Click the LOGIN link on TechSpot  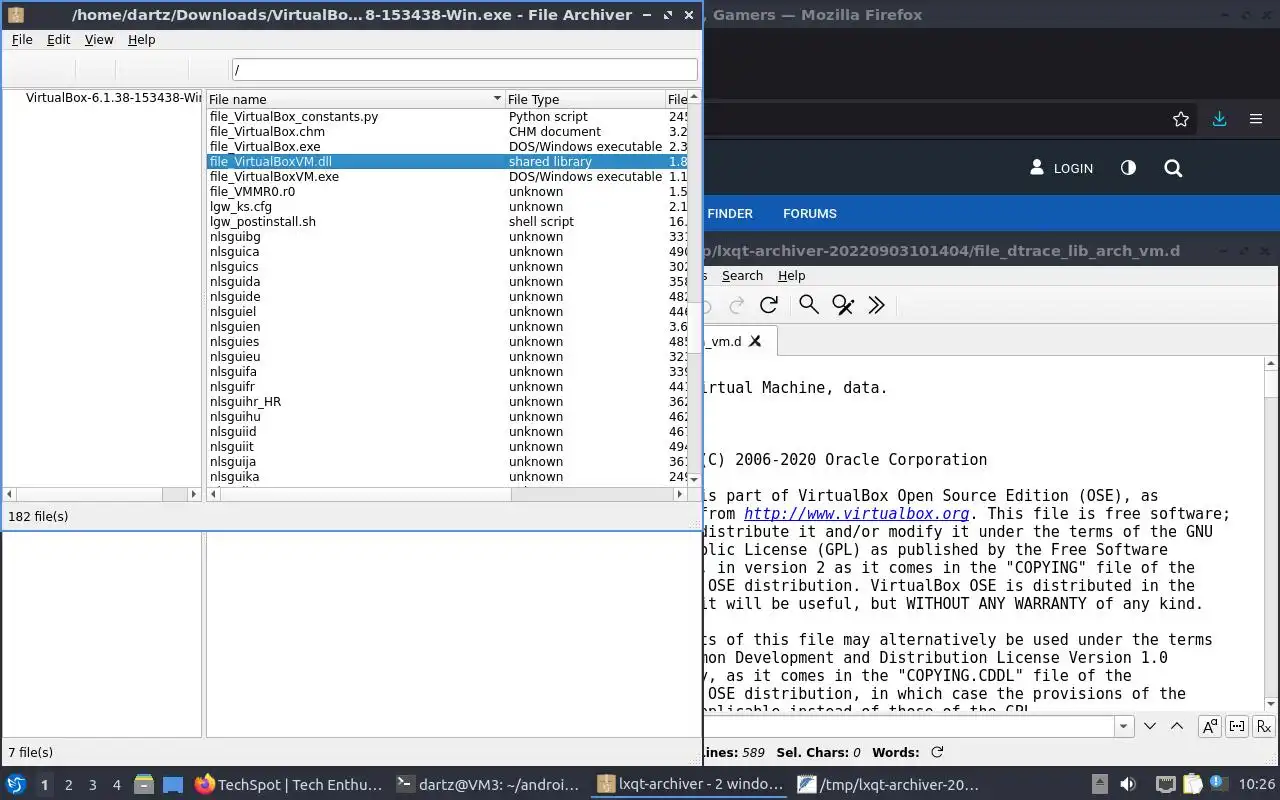[1062, 168]
